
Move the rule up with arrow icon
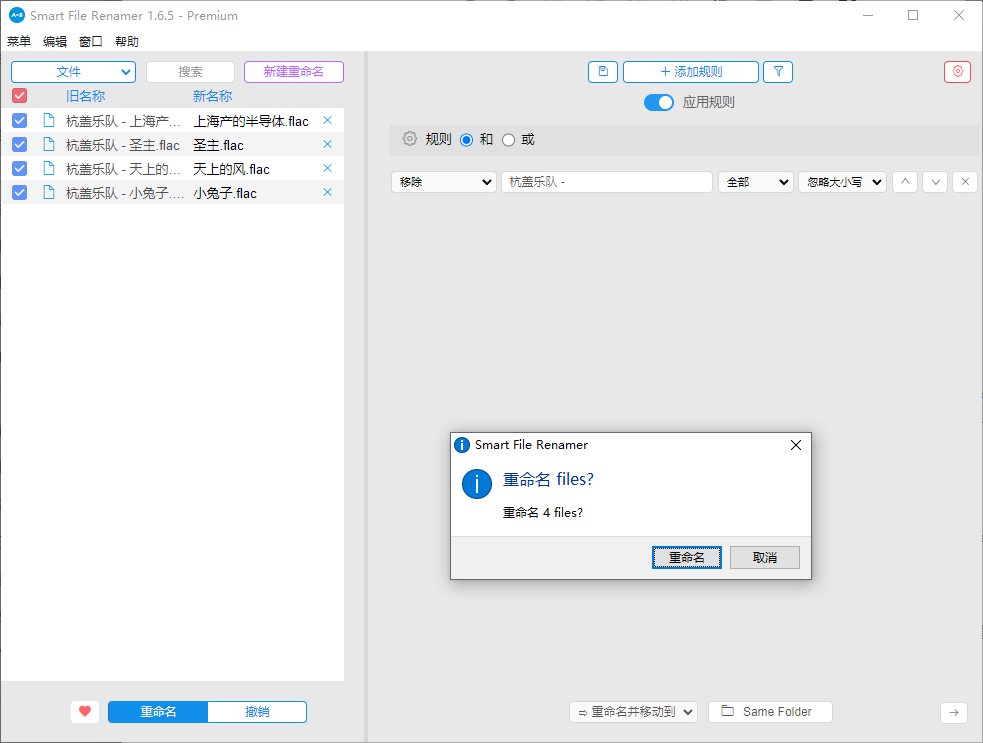click(904, 182)
